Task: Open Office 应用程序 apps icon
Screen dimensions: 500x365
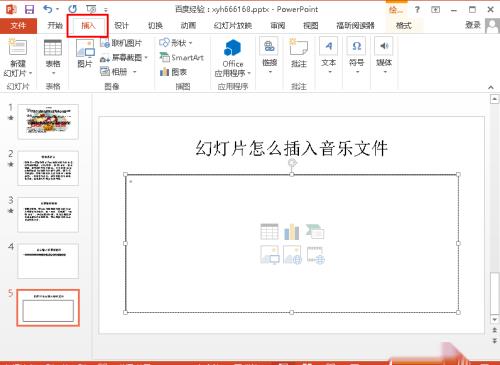Action: point(232,48)
